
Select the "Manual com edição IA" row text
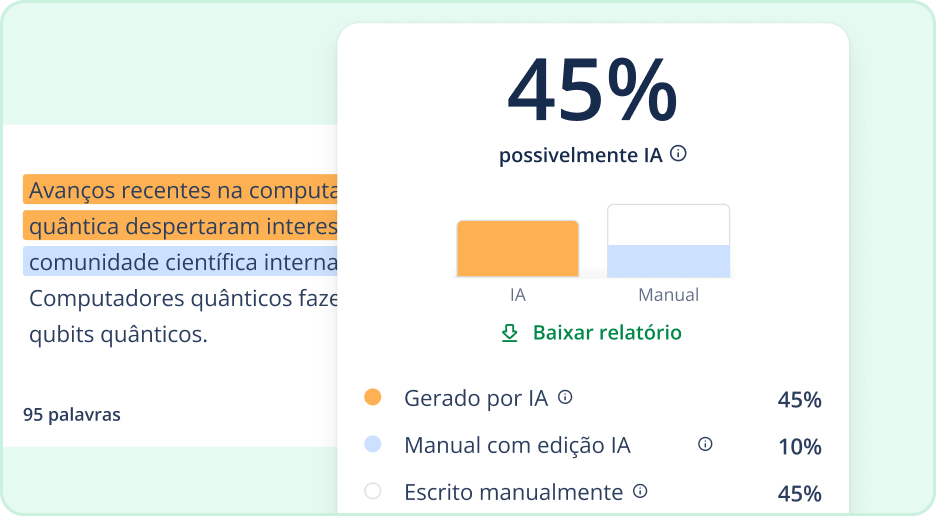[x=517, y=445]
